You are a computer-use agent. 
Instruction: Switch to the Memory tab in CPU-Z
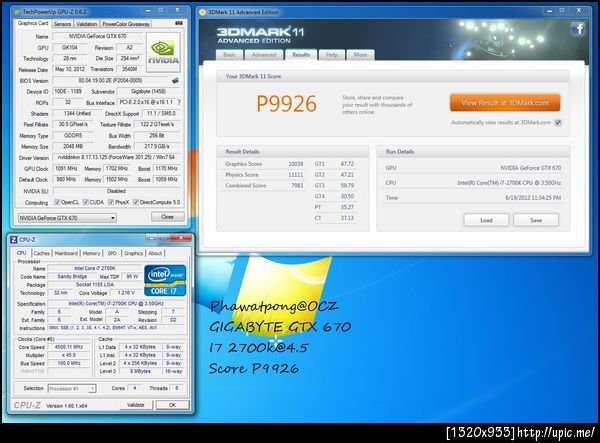coord(91,253)
